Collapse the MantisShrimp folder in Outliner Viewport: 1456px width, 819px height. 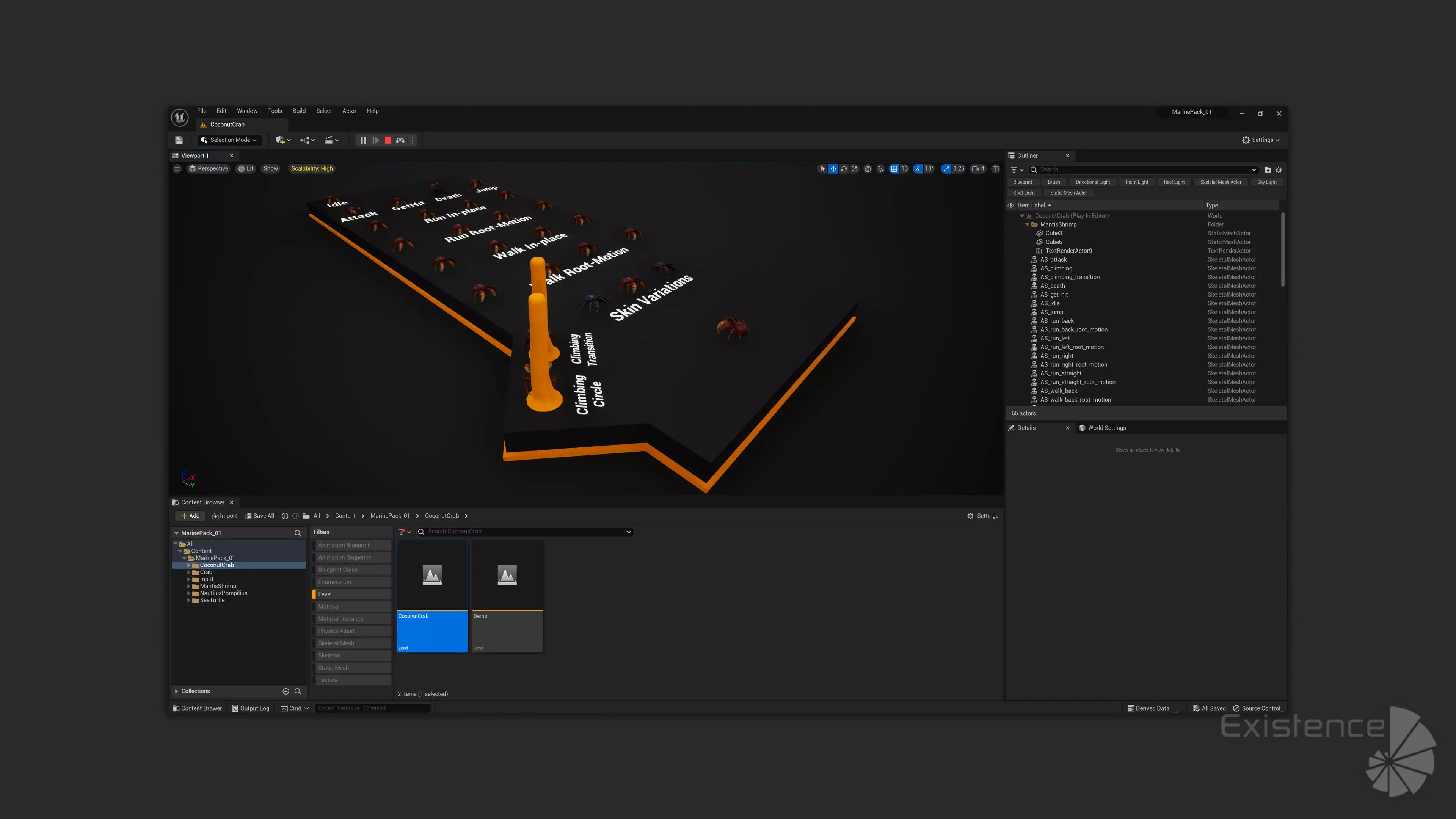(x=1027, y=224)
